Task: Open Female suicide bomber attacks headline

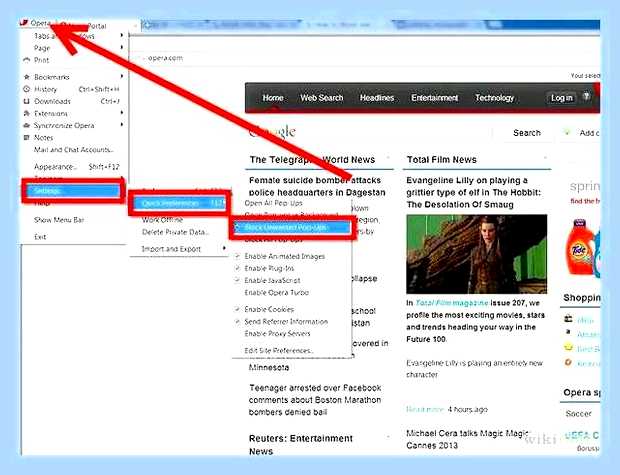Action: (x=317, y=186)
